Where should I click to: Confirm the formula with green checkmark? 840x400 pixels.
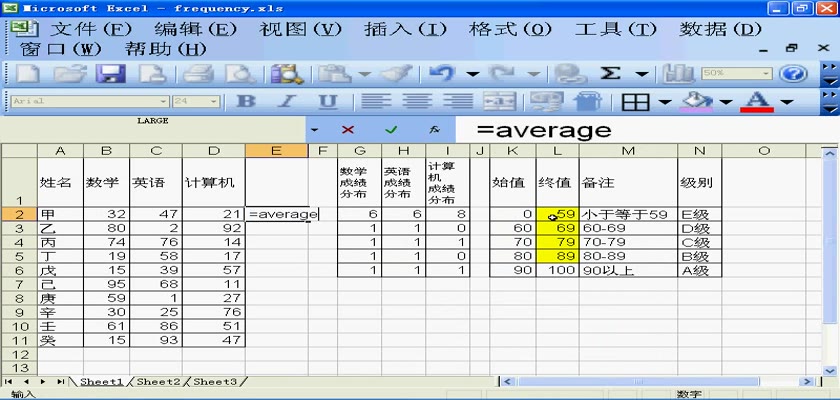(391, 130)
